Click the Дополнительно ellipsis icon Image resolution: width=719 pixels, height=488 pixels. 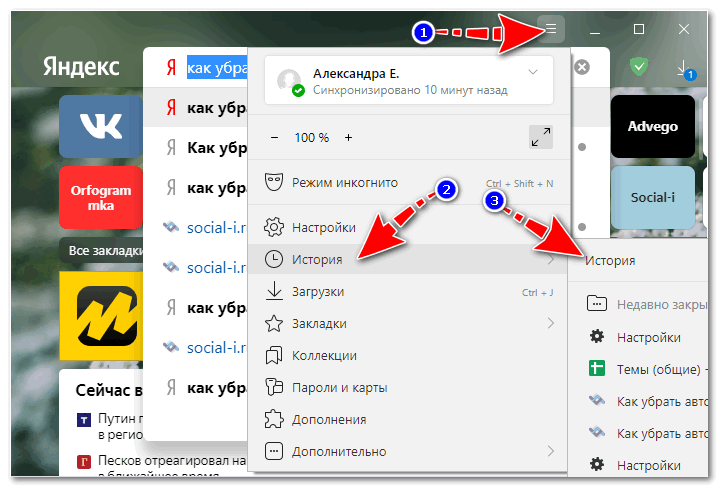click(x=274, y=451)
